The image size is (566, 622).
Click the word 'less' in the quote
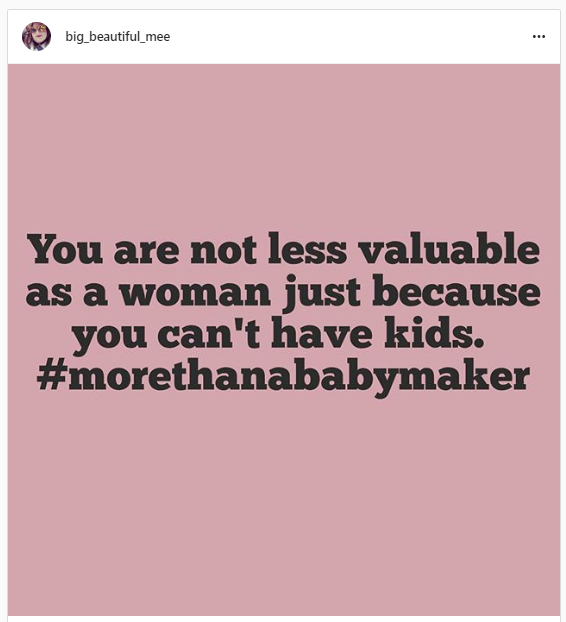[307, 249]
